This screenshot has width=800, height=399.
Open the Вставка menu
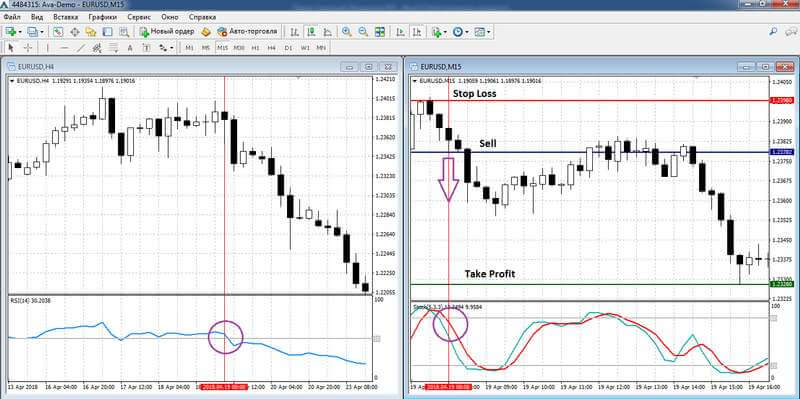66,17
